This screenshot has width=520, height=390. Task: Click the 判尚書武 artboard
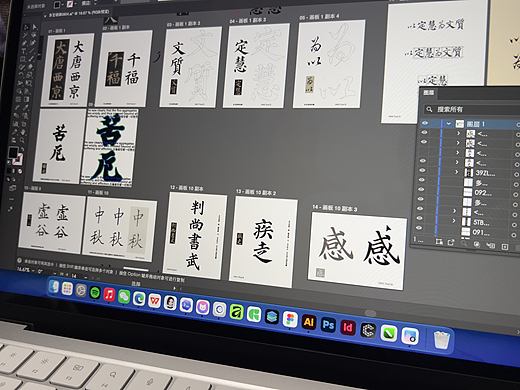(x=195, y=236)
